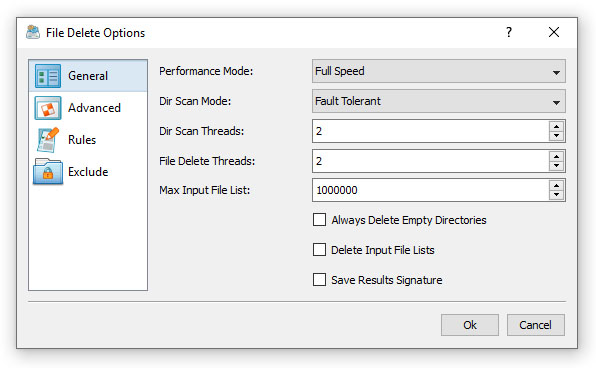Click the Exclude locked folder icon

click(48, 172)
